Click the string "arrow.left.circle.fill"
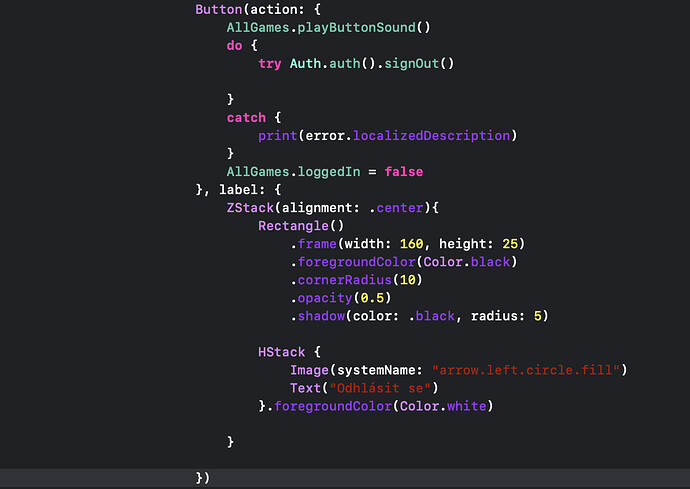The width and height of the screenshot is (690, 489). (x=526, y=371)
